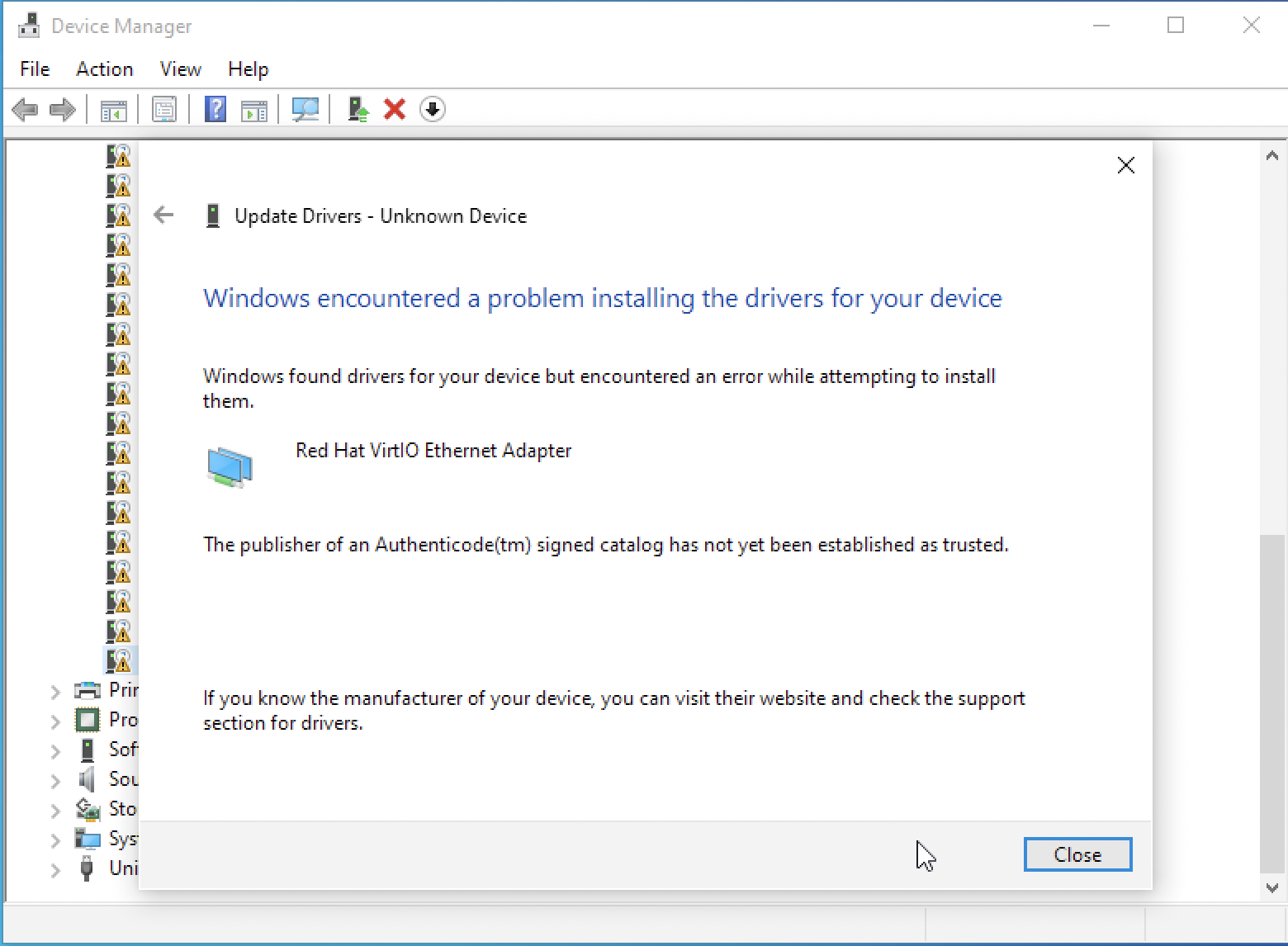1288x946 pixels.
Task: Expand the 'Pro' processors category node
Action: pos(55,721)
